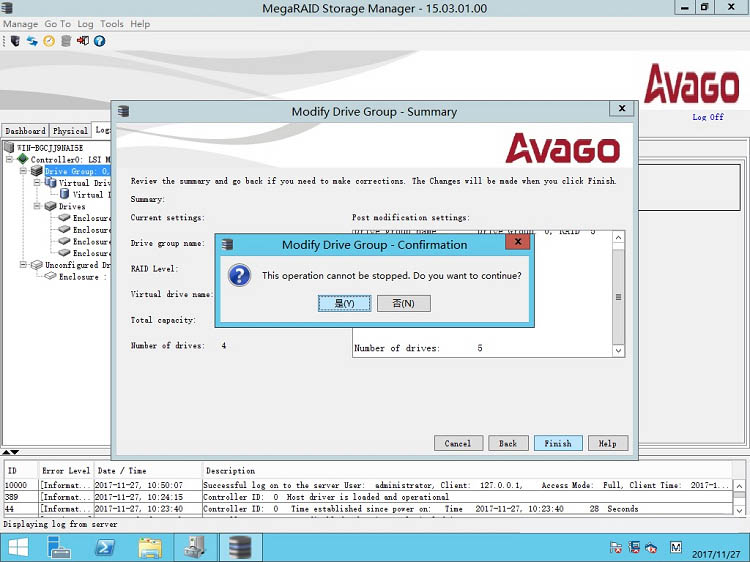Collapse the Controller0 tree node
The width and height of the screenshot is (750, 562).
[x=9, y=159]
